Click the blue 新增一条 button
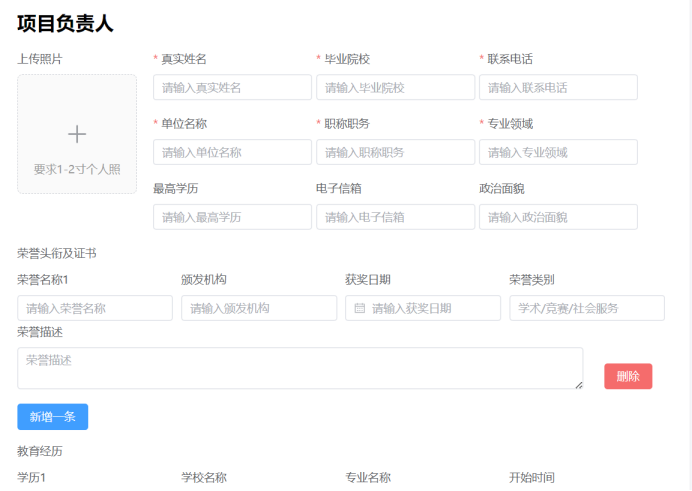Image resolution: width=692 pixels, height=491 pixels. pos(53,417)
